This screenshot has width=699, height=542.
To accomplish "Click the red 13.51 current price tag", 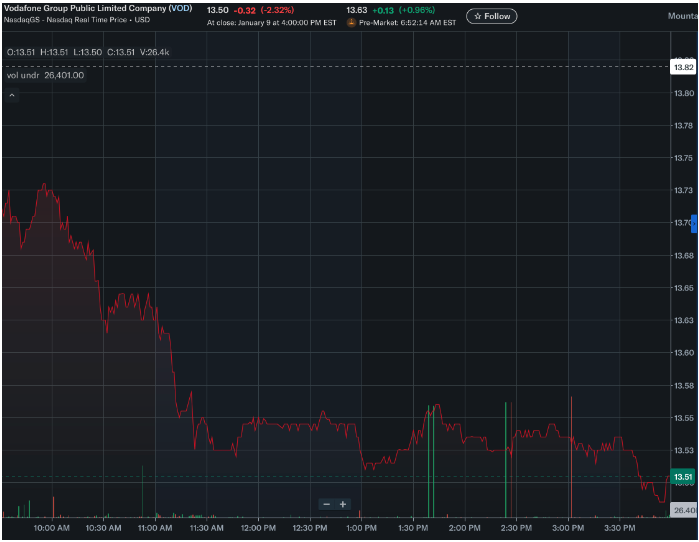I will [683, 478].
